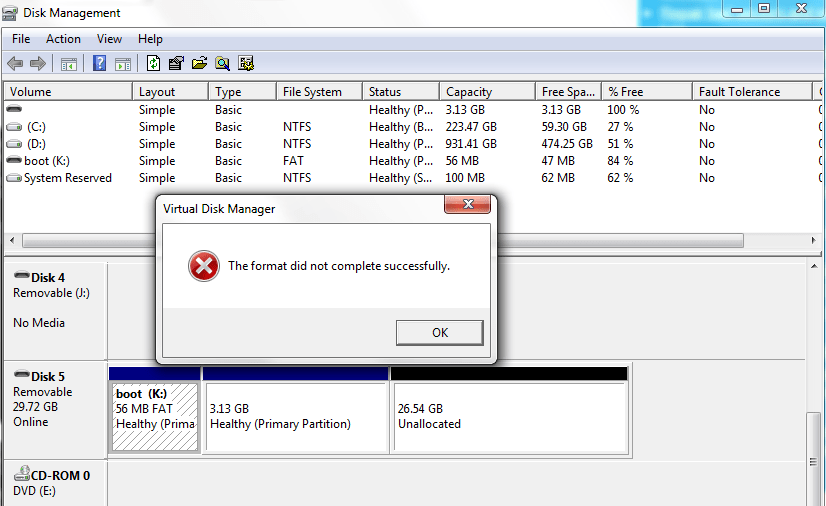Click the volume list horizontal scrollbar thumb
Screen dimensions: 826x506
coord(382,241)
